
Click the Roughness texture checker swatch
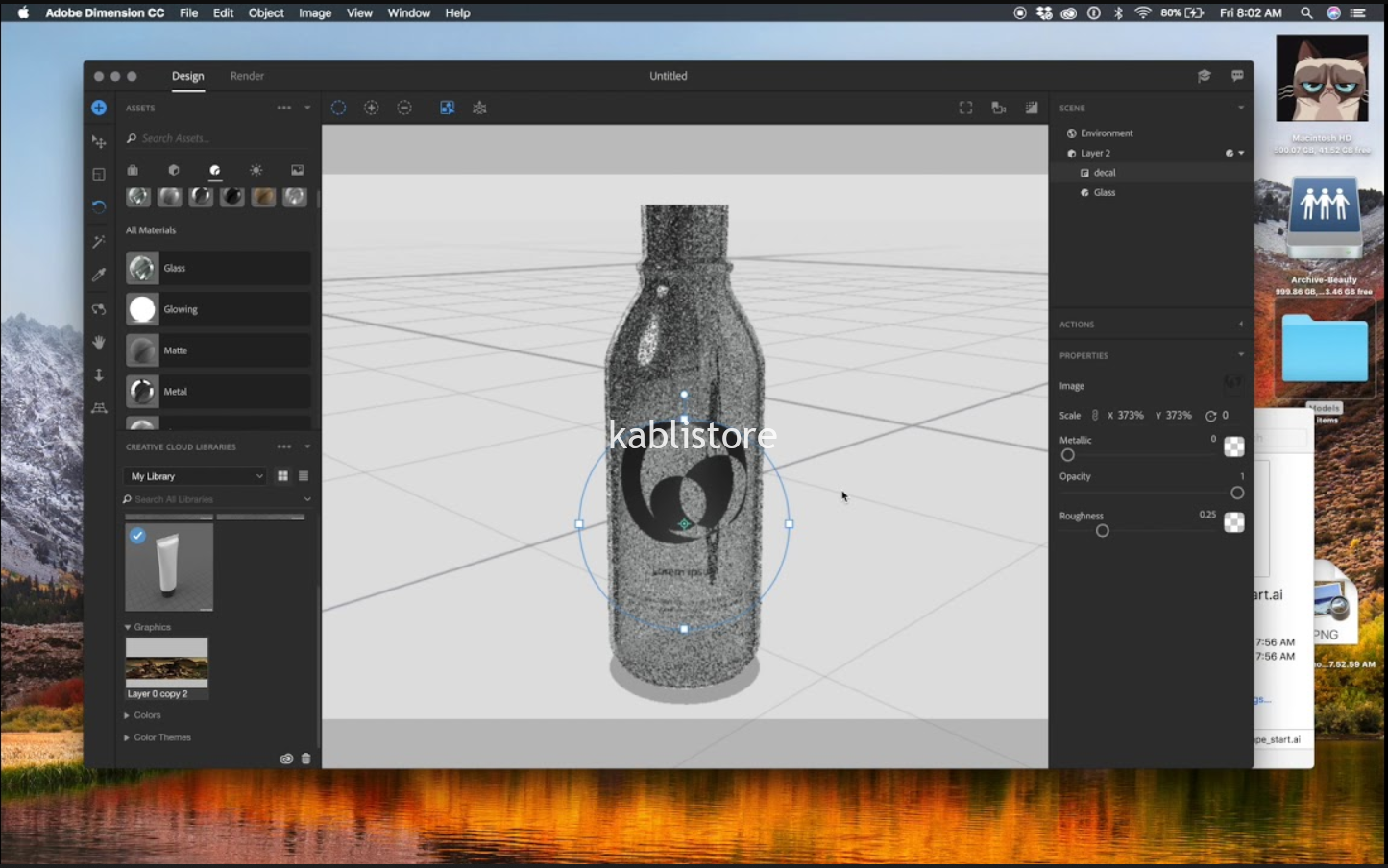click(1234, 522)
